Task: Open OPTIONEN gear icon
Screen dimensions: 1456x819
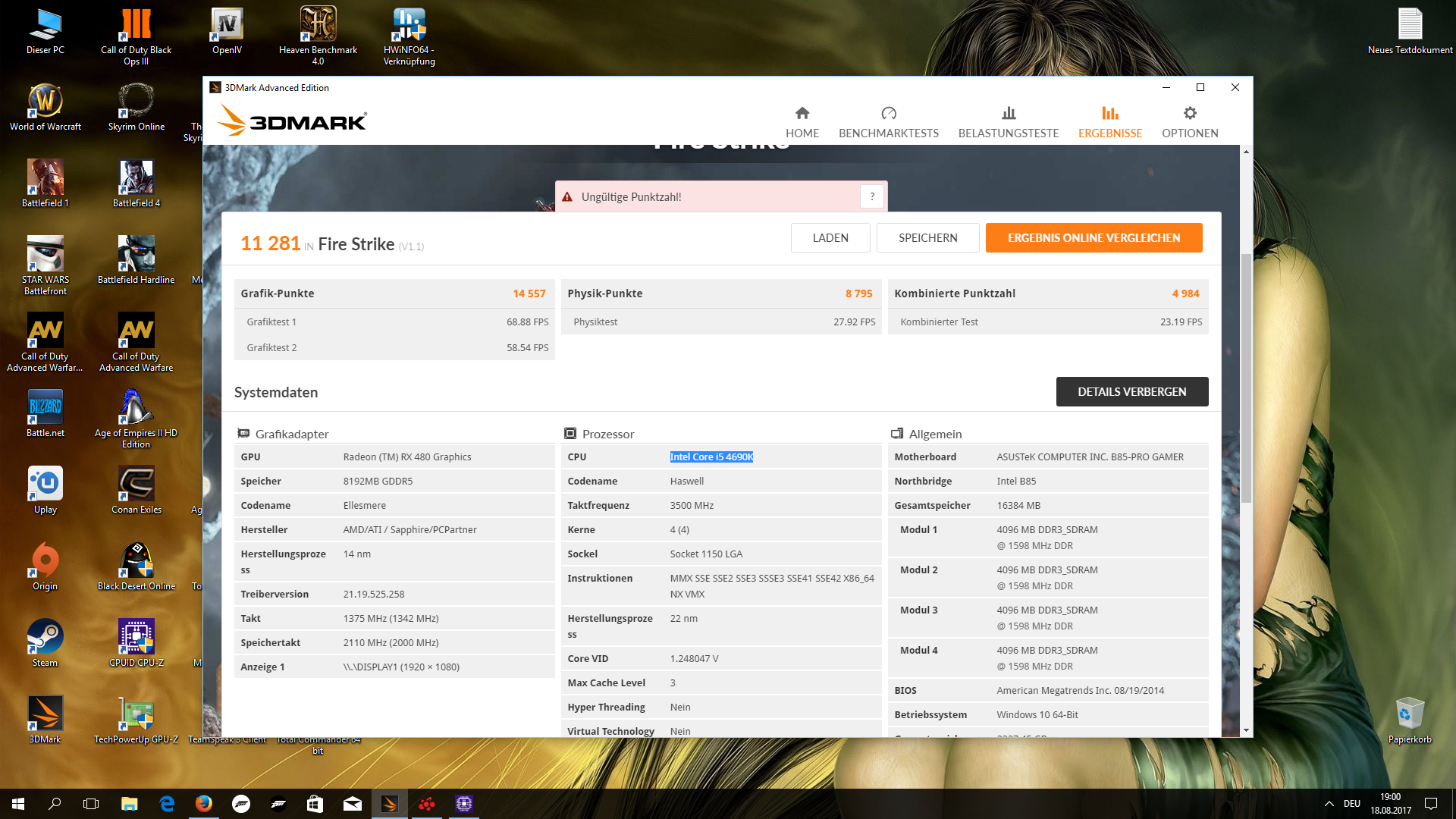Action: 1189,114
